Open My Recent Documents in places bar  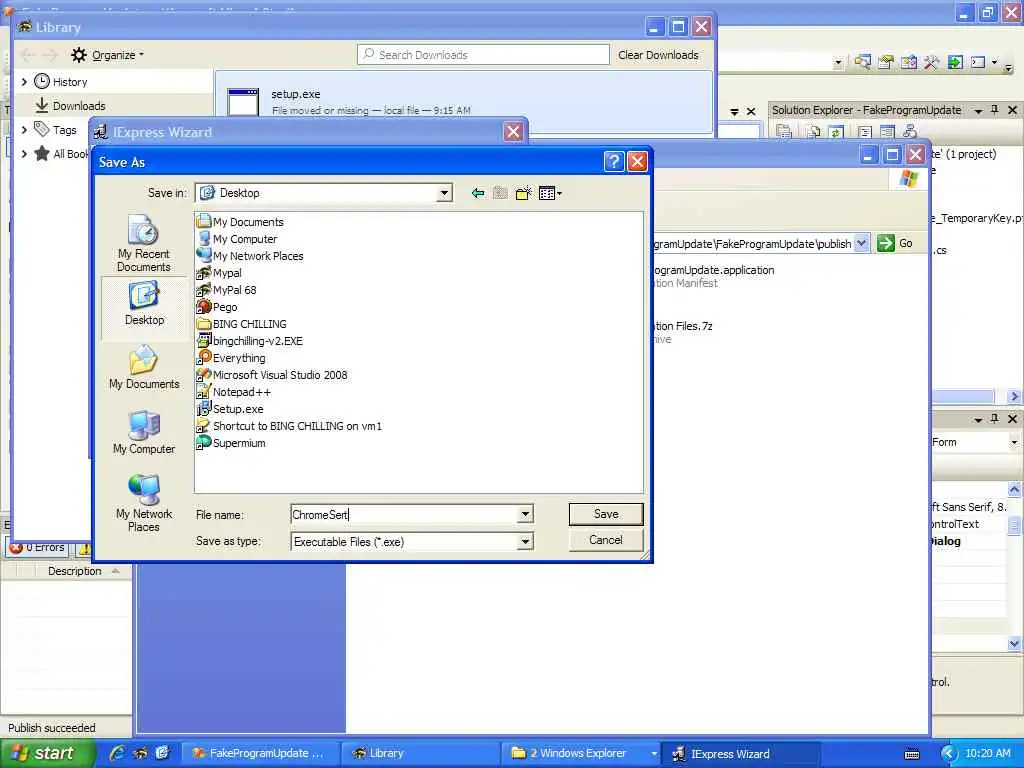[144, 242]
